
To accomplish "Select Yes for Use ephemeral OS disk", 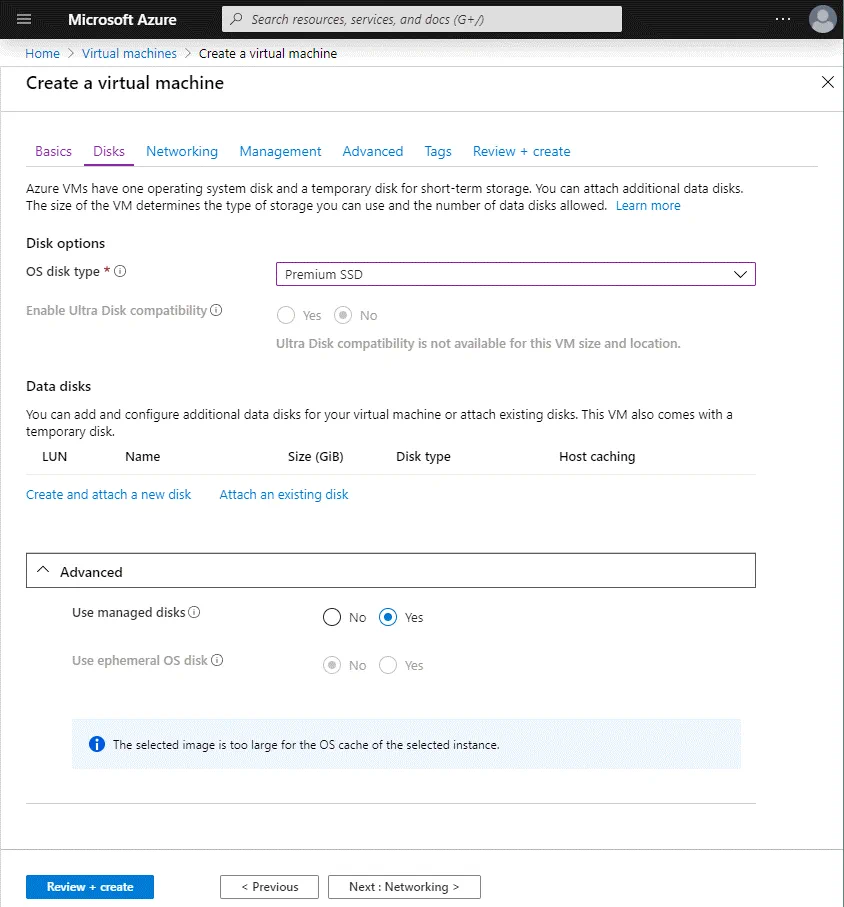I will (389, 666).
